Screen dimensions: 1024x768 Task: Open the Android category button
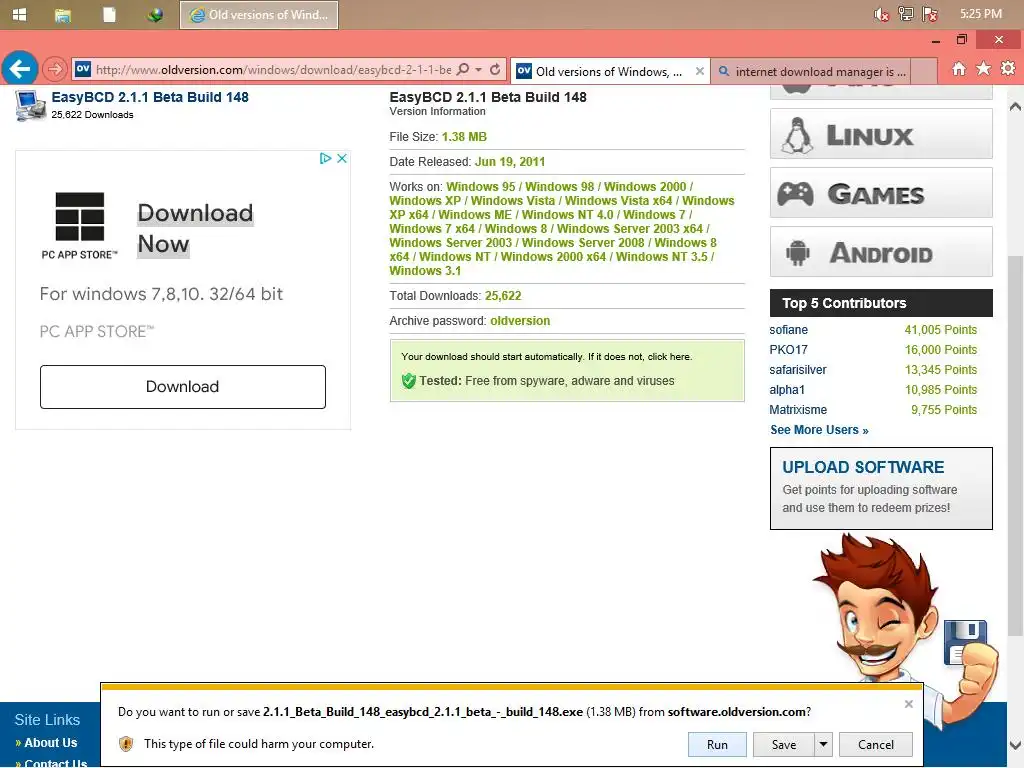point(881,251)
